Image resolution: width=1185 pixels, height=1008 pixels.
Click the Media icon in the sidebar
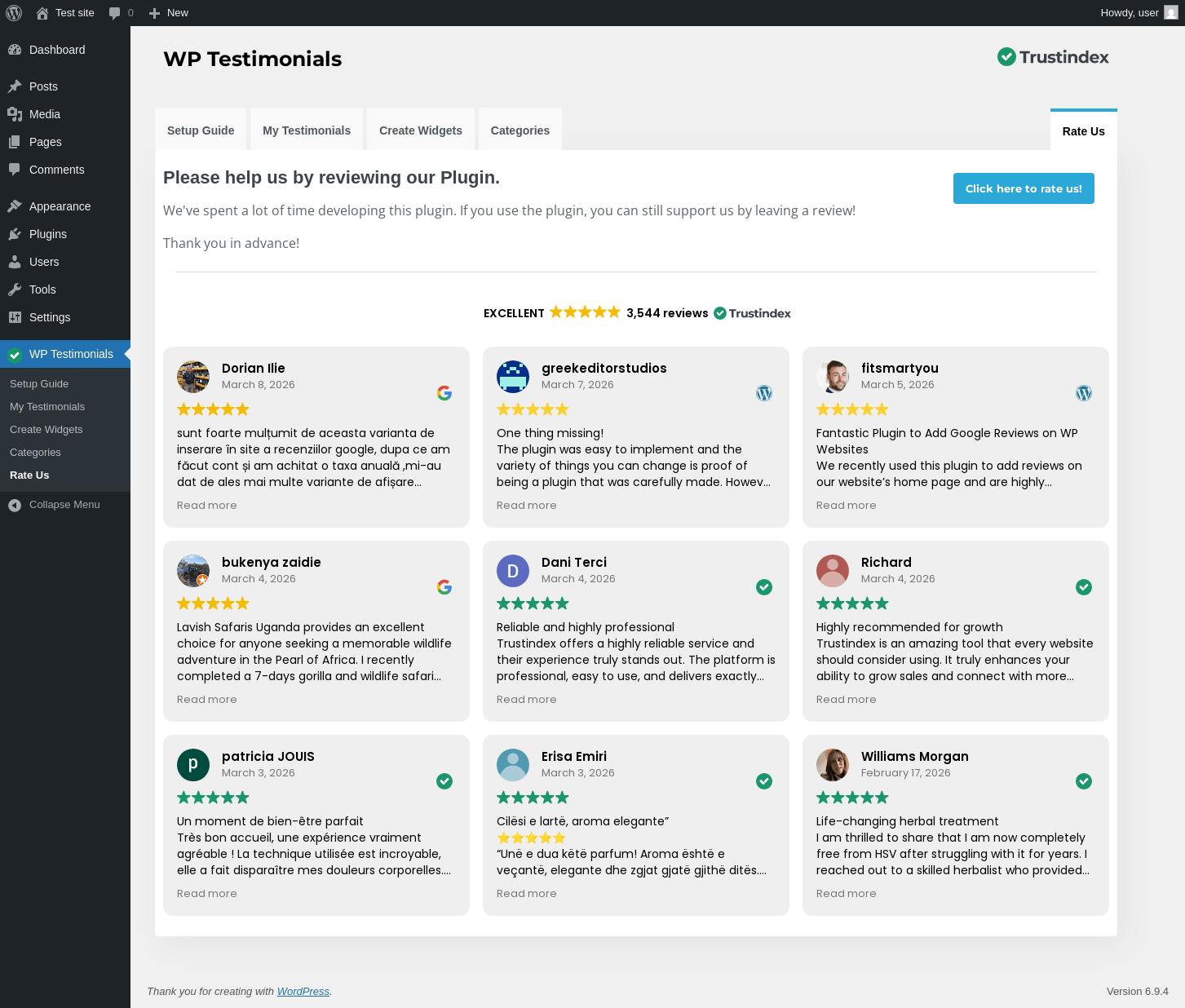click(x=15, y=114)
